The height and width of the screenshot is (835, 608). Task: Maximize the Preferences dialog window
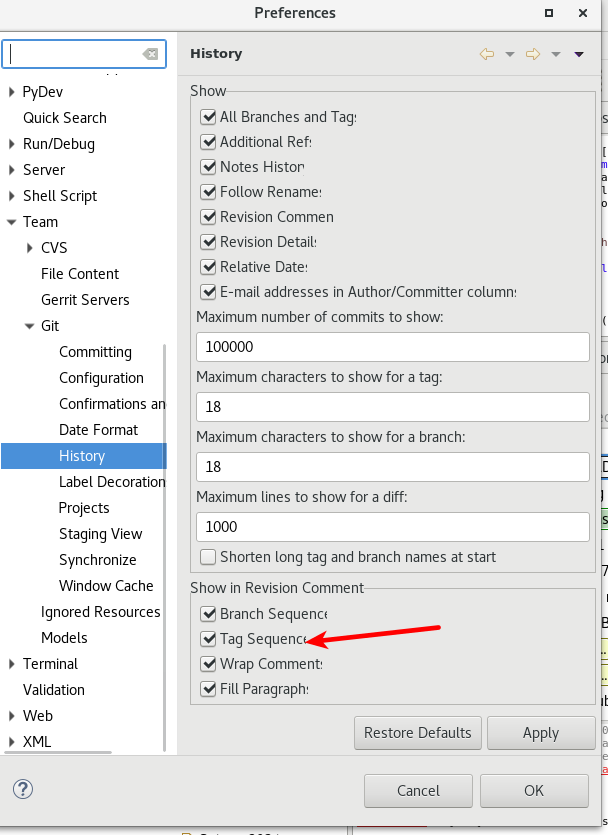pos(549,13)
